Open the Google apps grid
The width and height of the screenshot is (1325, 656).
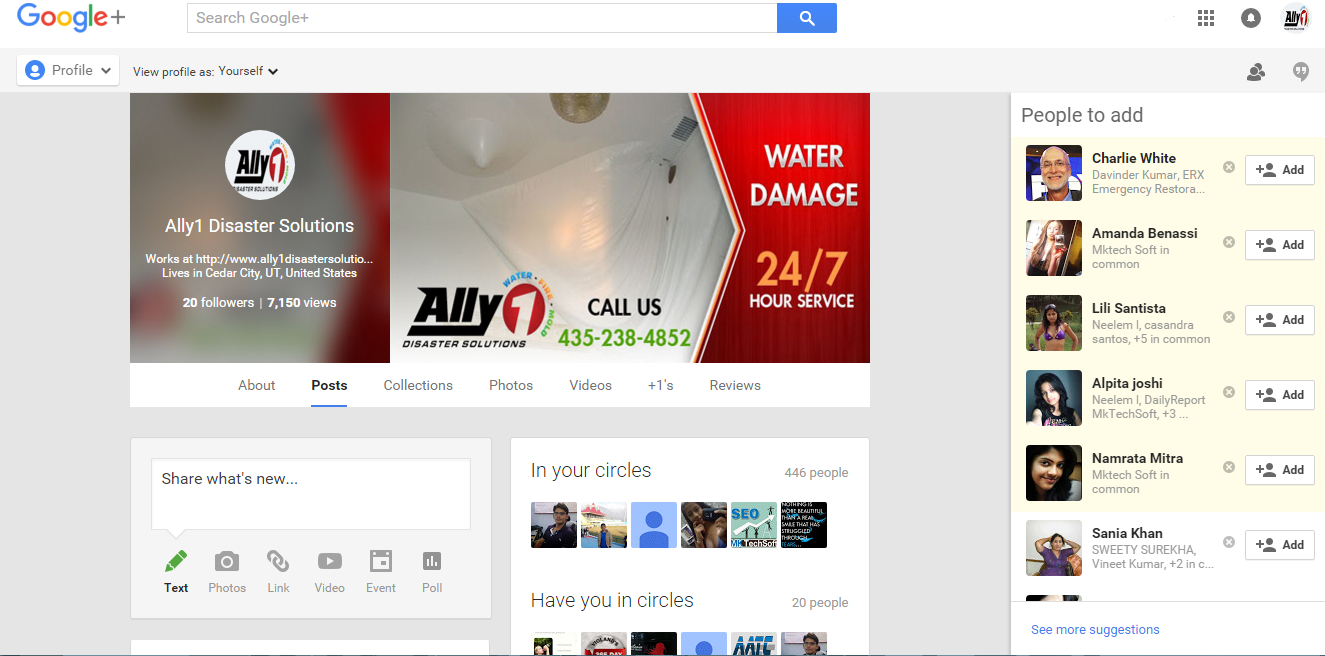(x=1206, y=18)
